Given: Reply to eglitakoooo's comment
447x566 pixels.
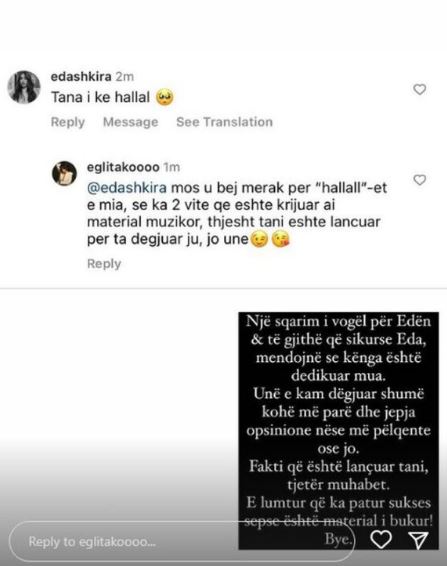Looking at the screenshot, I should [104, 264].
